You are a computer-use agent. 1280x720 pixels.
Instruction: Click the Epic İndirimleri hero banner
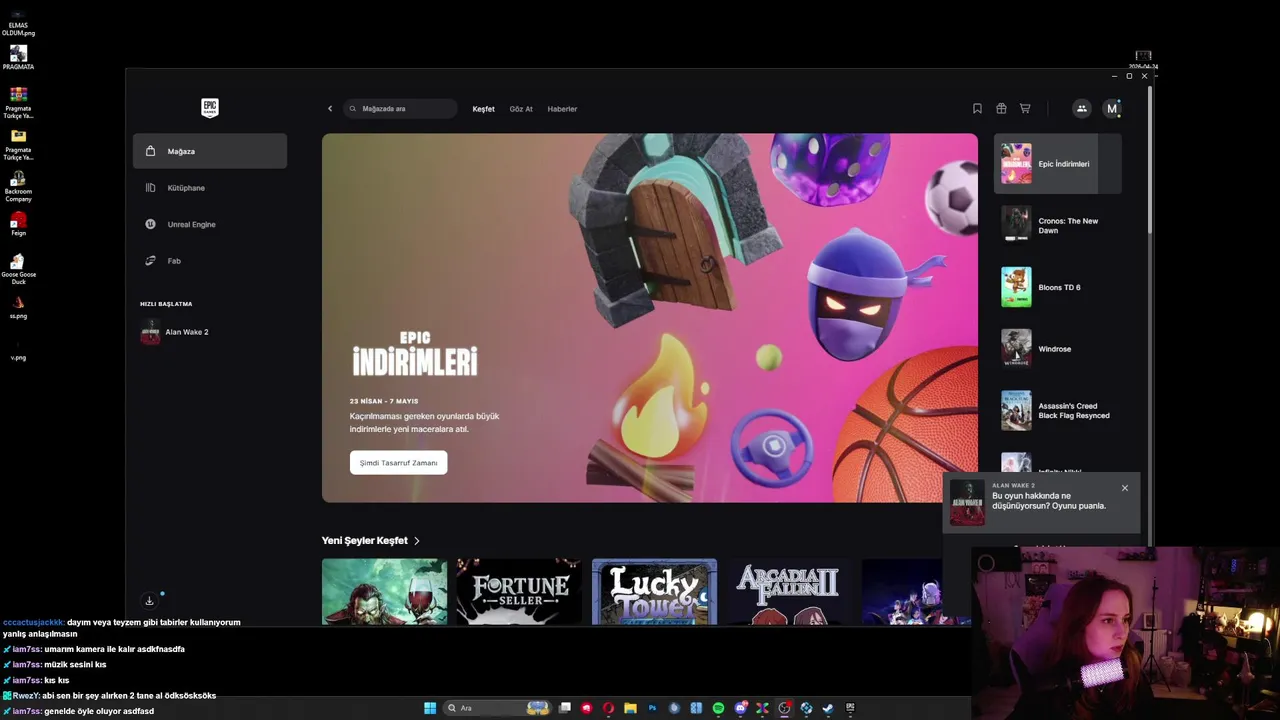650,318
